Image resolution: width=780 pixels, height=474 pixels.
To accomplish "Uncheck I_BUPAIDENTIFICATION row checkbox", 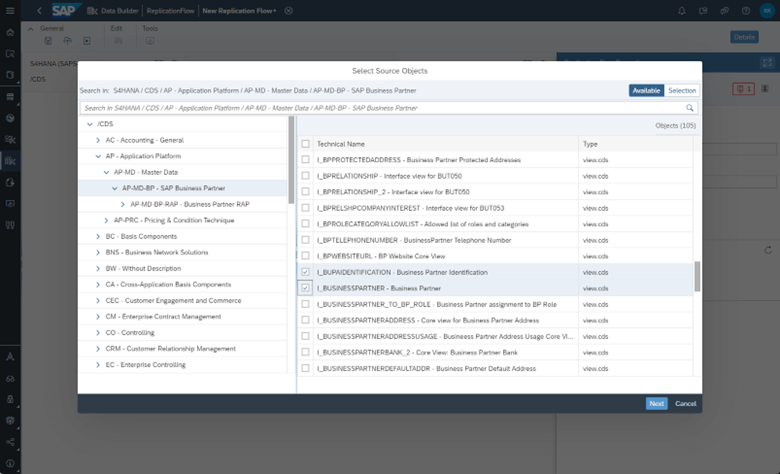I will pos(305,272).
